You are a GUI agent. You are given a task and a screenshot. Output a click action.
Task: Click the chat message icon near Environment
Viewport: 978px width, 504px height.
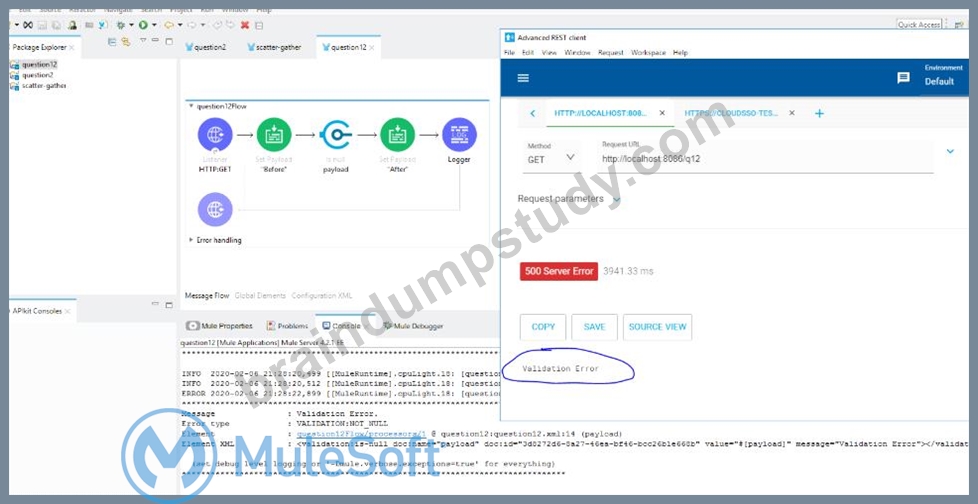[x=903, y=78]
